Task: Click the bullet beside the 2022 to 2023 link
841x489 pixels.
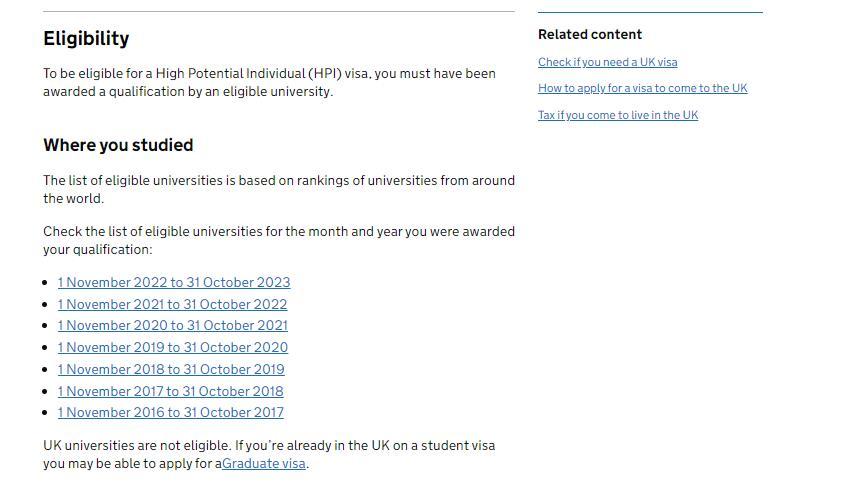Action: click(46, 283)
